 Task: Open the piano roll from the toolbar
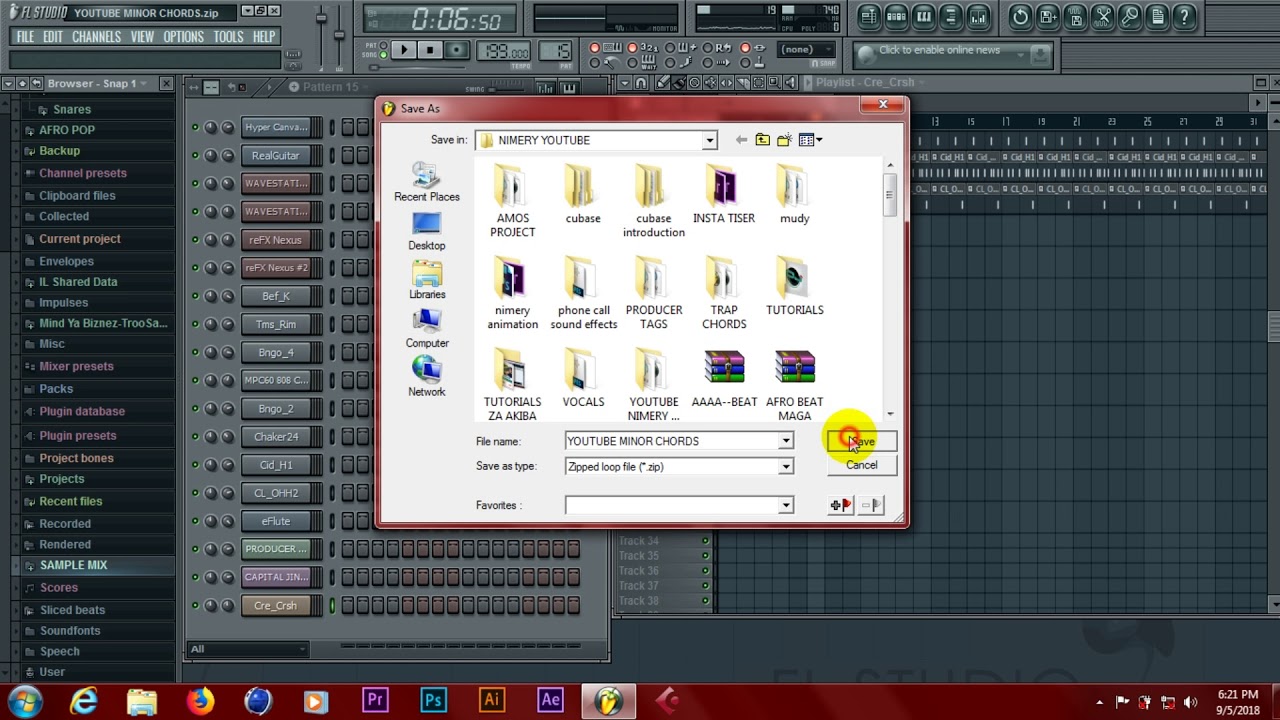924,16
